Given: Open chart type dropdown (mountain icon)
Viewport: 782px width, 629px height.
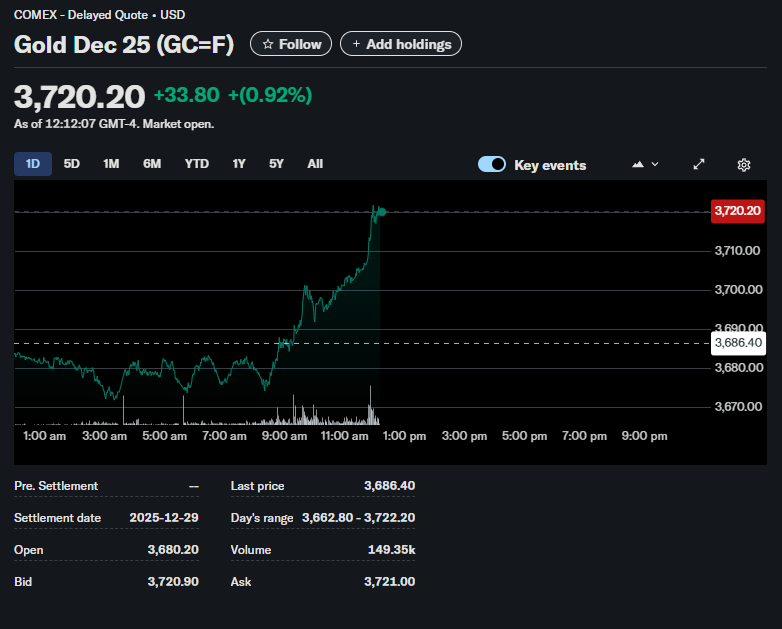Looking at the screenshot, I should pos(645,164).
